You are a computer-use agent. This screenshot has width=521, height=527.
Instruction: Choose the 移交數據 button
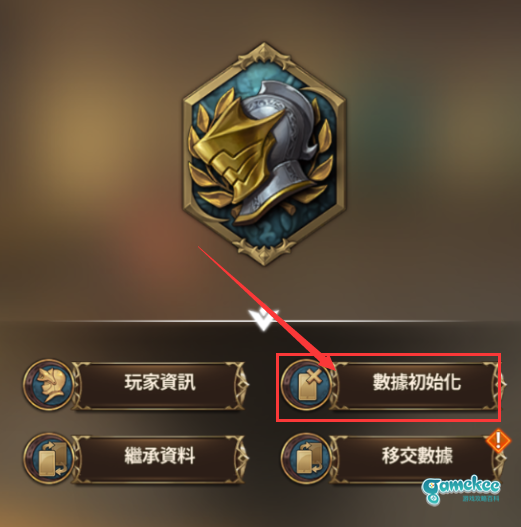click(417, 459)
